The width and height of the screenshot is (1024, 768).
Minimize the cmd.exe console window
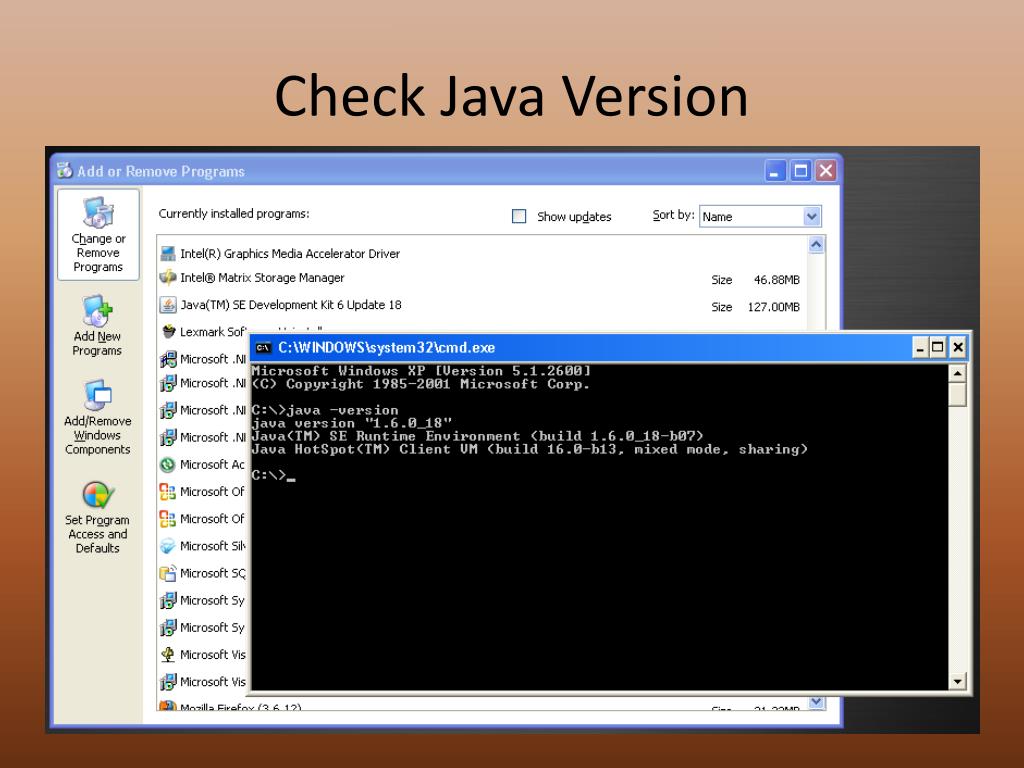click(920, 348)
